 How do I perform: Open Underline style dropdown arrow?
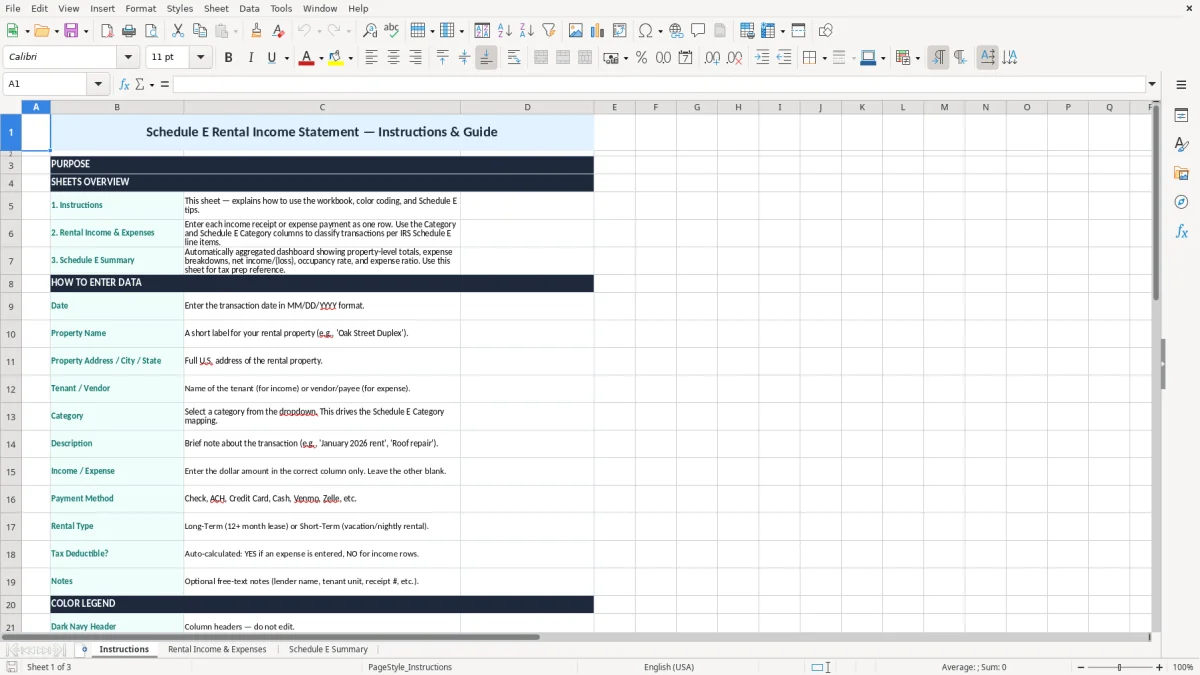pos(286,58)
